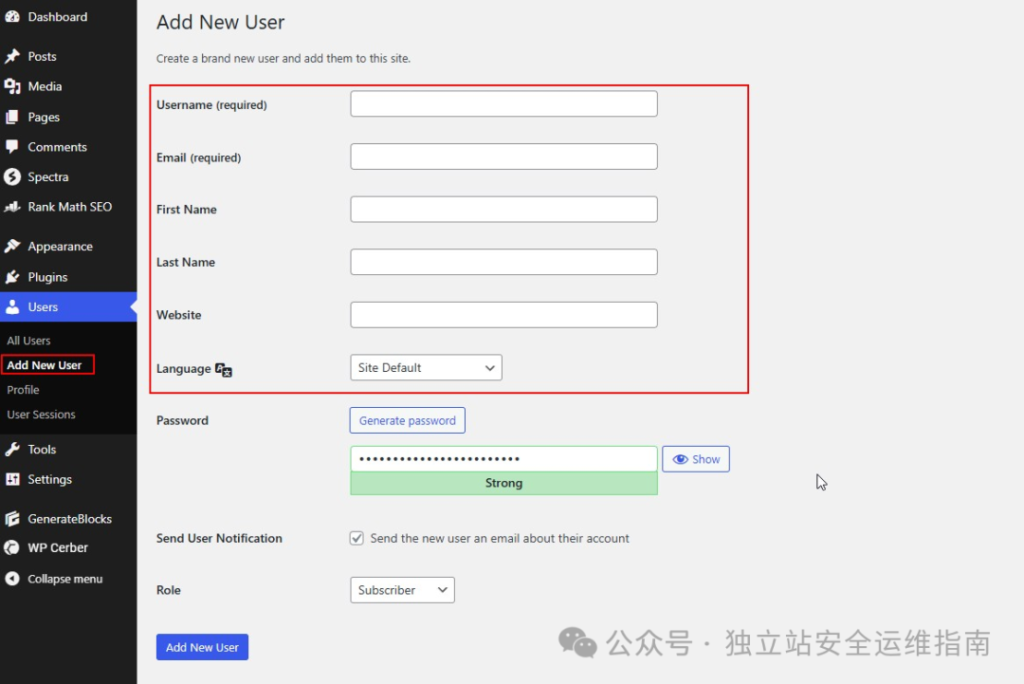
Task: Show the hidden password
Action: click(x=696, y=459)
